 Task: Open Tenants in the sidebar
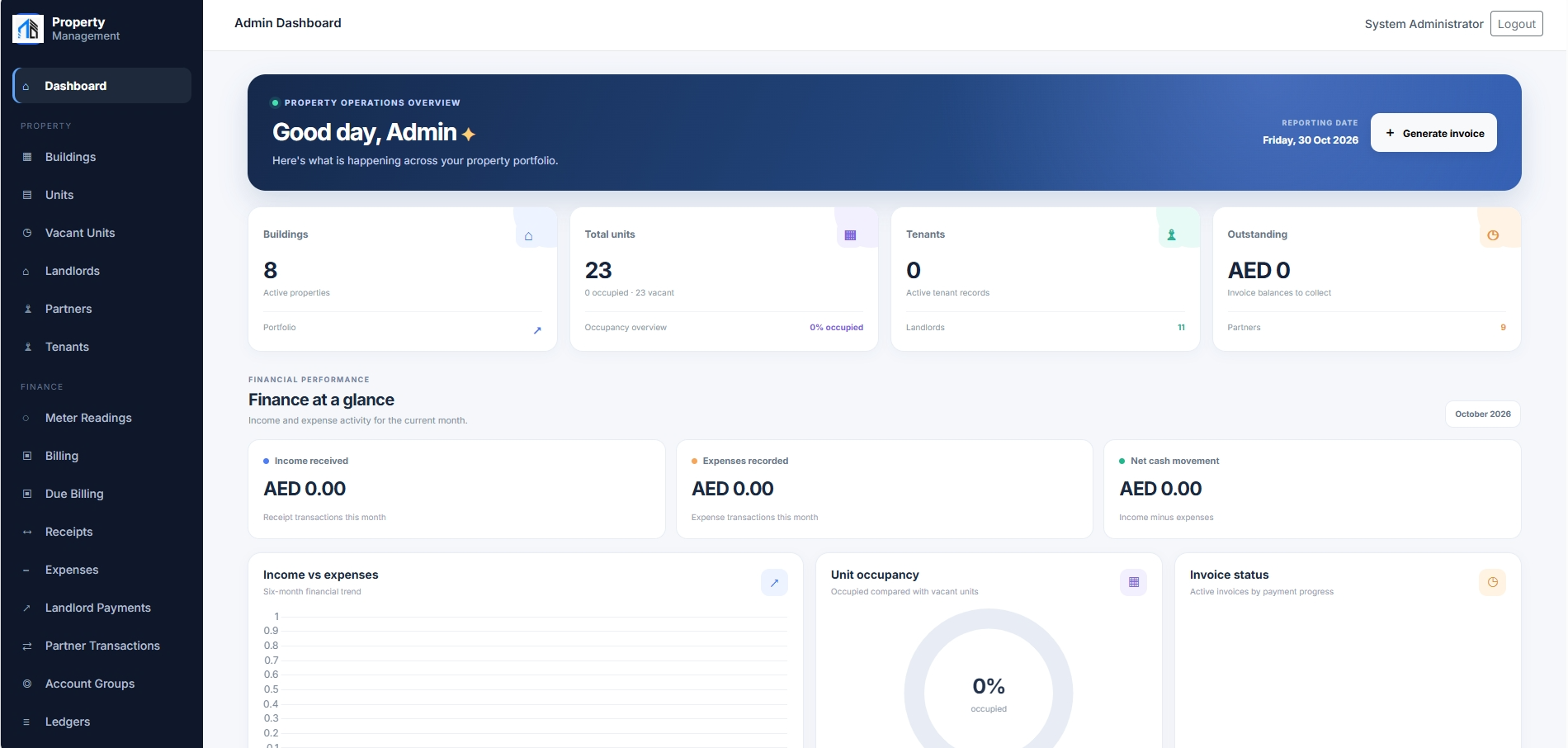coord(102,347)
